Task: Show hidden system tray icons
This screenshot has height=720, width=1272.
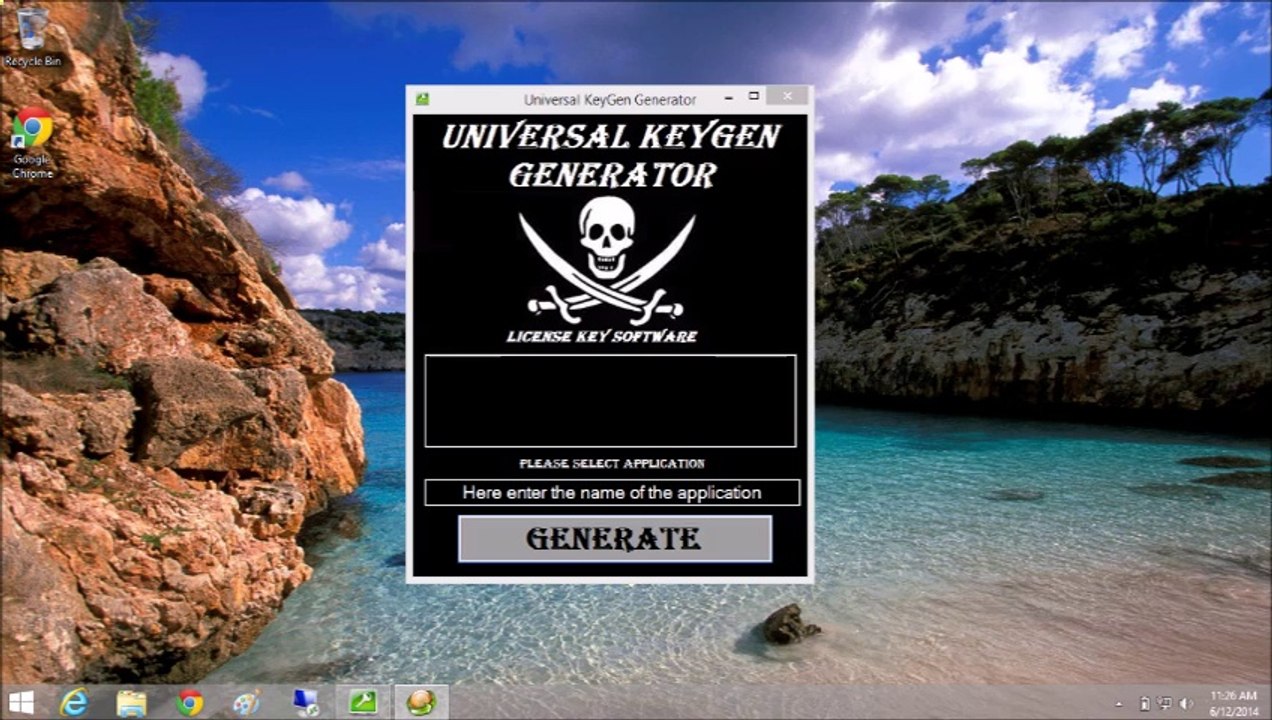Action: click(x=1118, y=703)
